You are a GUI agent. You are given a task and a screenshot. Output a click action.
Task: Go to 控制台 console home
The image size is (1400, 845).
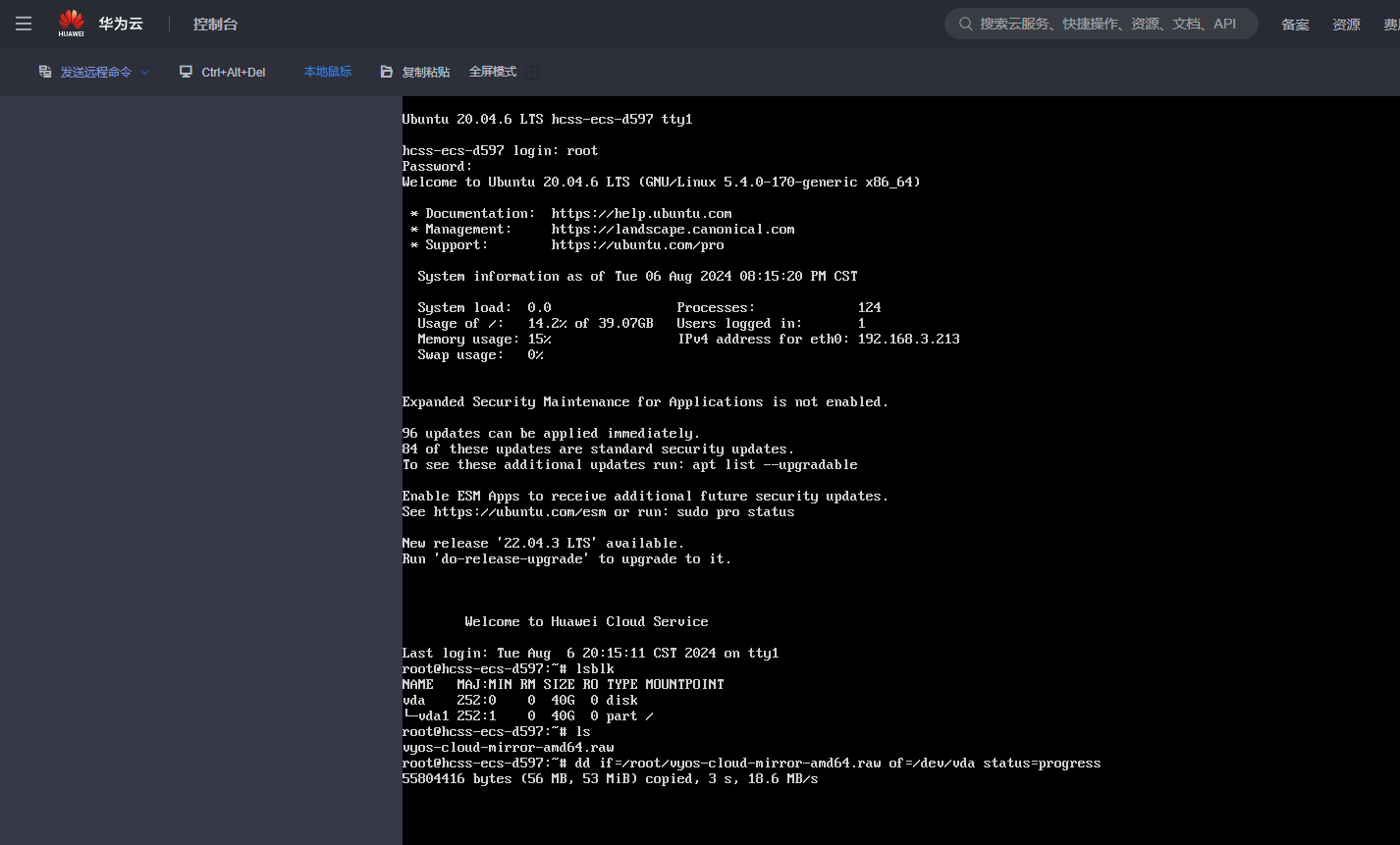[215, 24]
